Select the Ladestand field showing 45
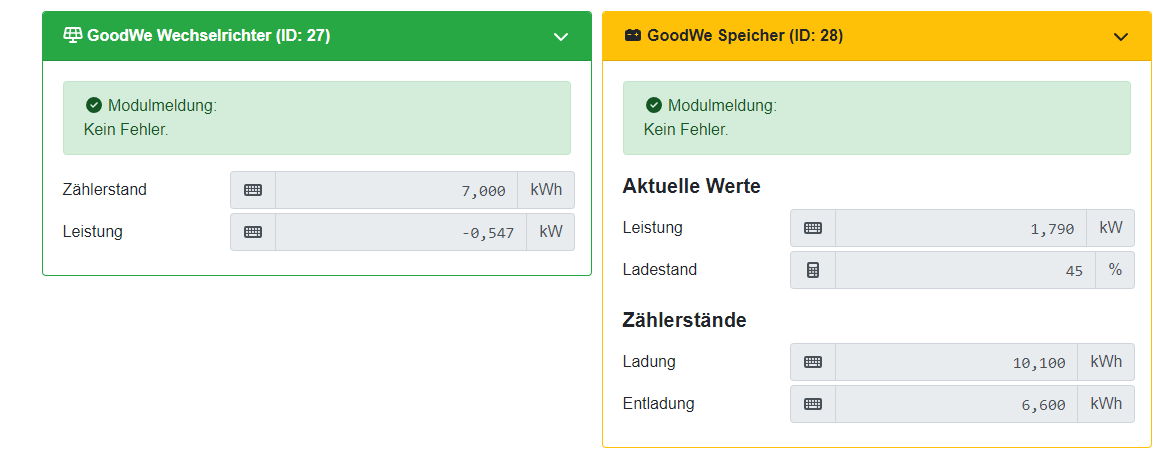Viewport: 1166px width, 461px height. coord(966,270)
